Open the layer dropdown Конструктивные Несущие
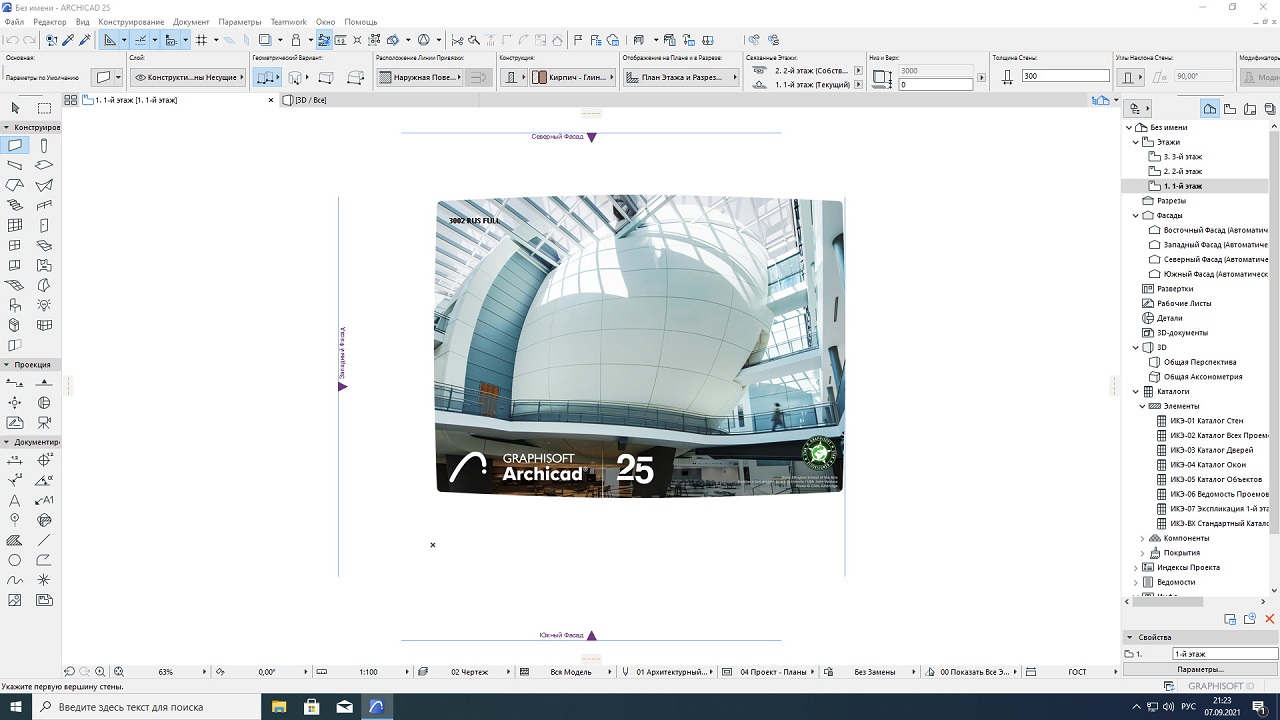 coord(188,77)
